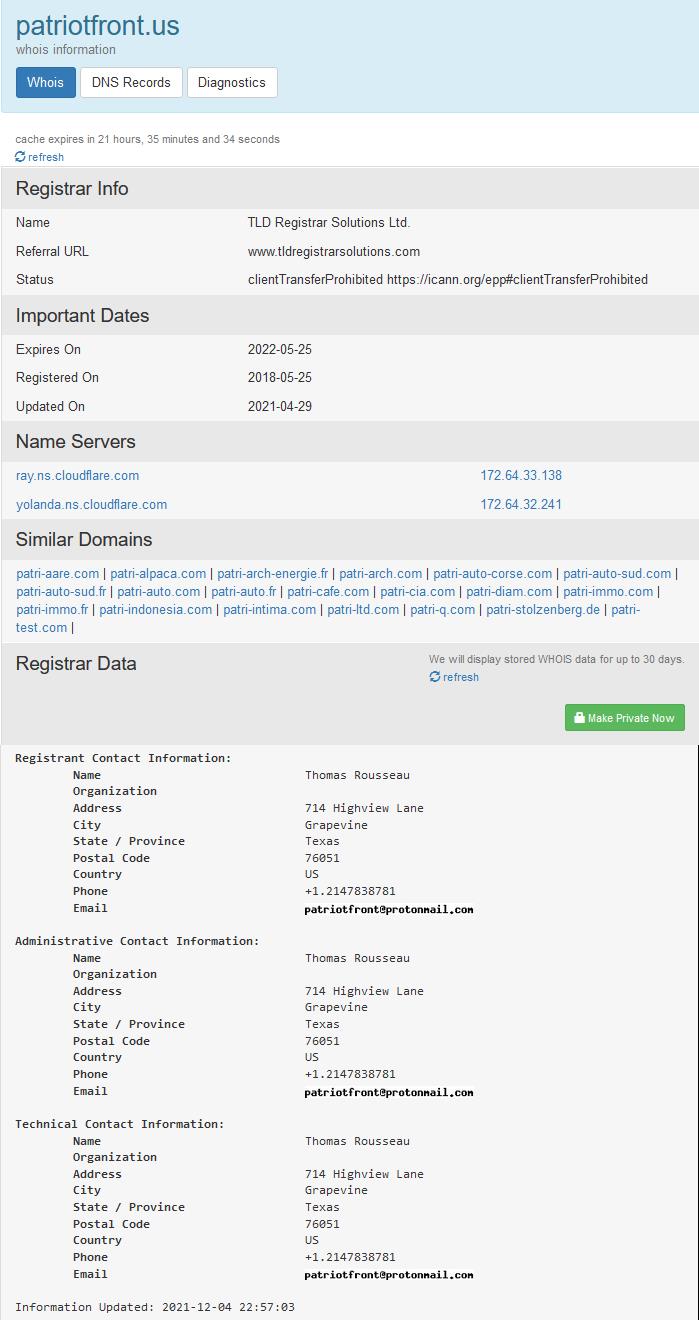Open similar domain patri-diam.com

tap(509, 592)
